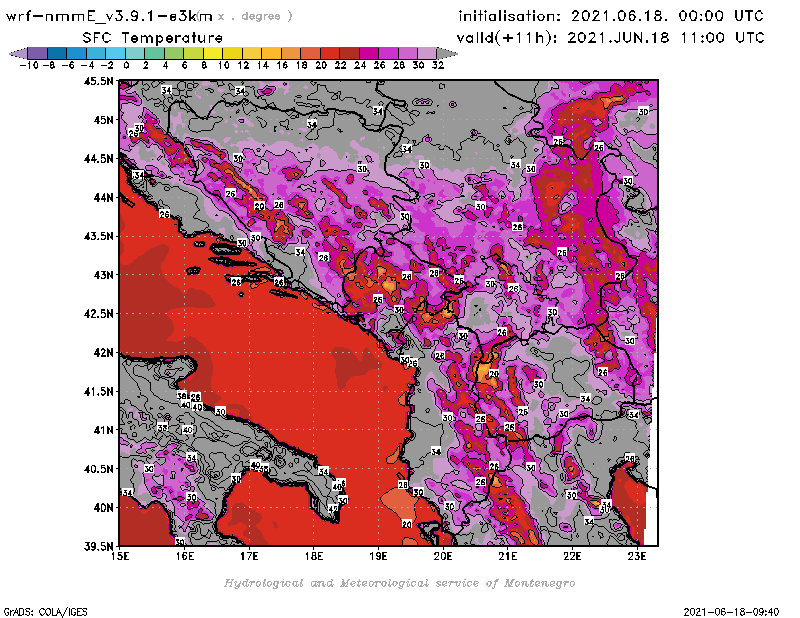
Task: Click the '2021-06-18-09:40' timestamp
Action: point(731,612)
